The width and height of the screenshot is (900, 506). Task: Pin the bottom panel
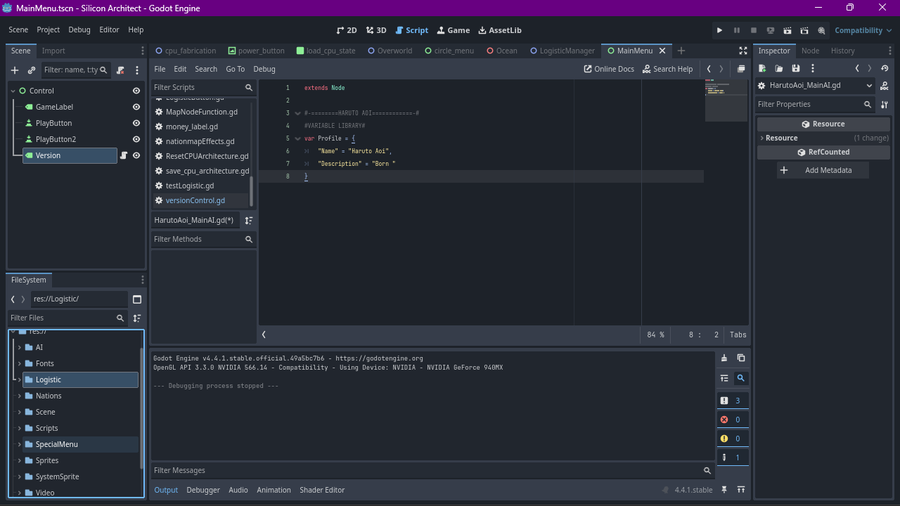(724, 490)
